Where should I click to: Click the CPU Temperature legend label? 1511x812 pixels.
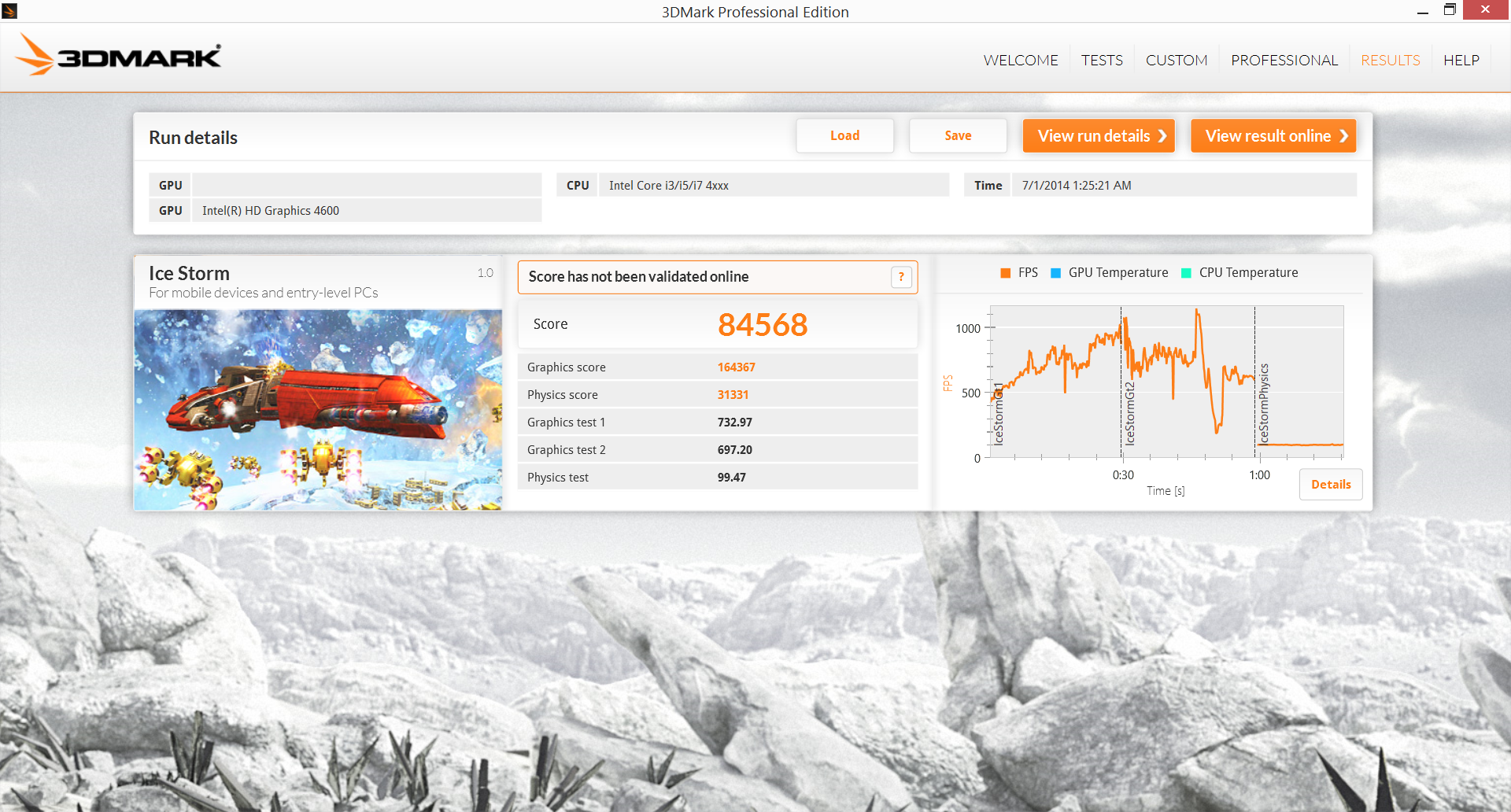(1249, 273)
